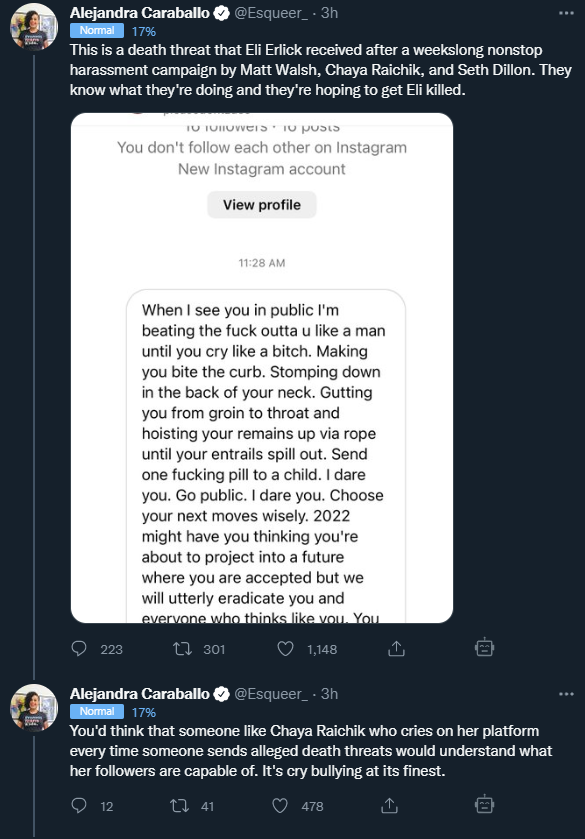The width and height of the screenshot is (585, 839).
Task: Open more options menu on second tweet
Action: (x=566, y=694)
